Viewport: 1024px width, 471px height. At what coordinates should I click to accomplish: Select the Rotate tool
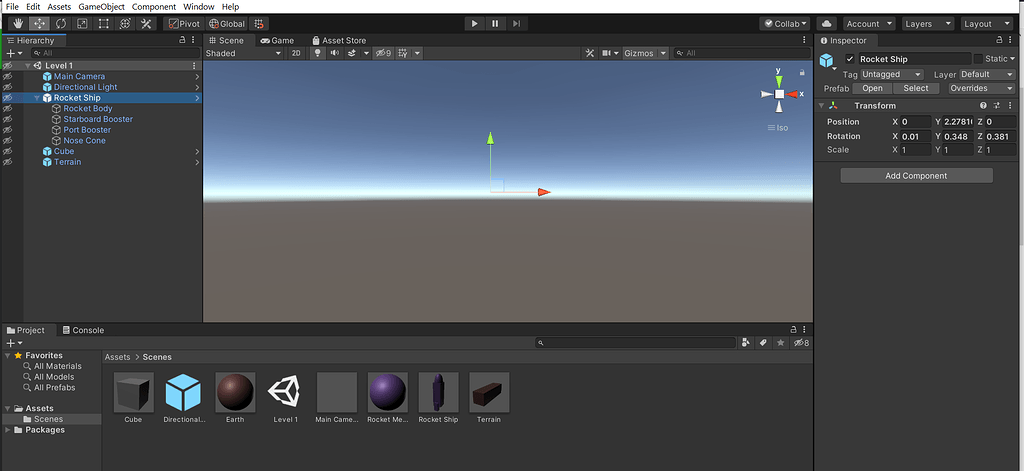(x=61, y=24)
